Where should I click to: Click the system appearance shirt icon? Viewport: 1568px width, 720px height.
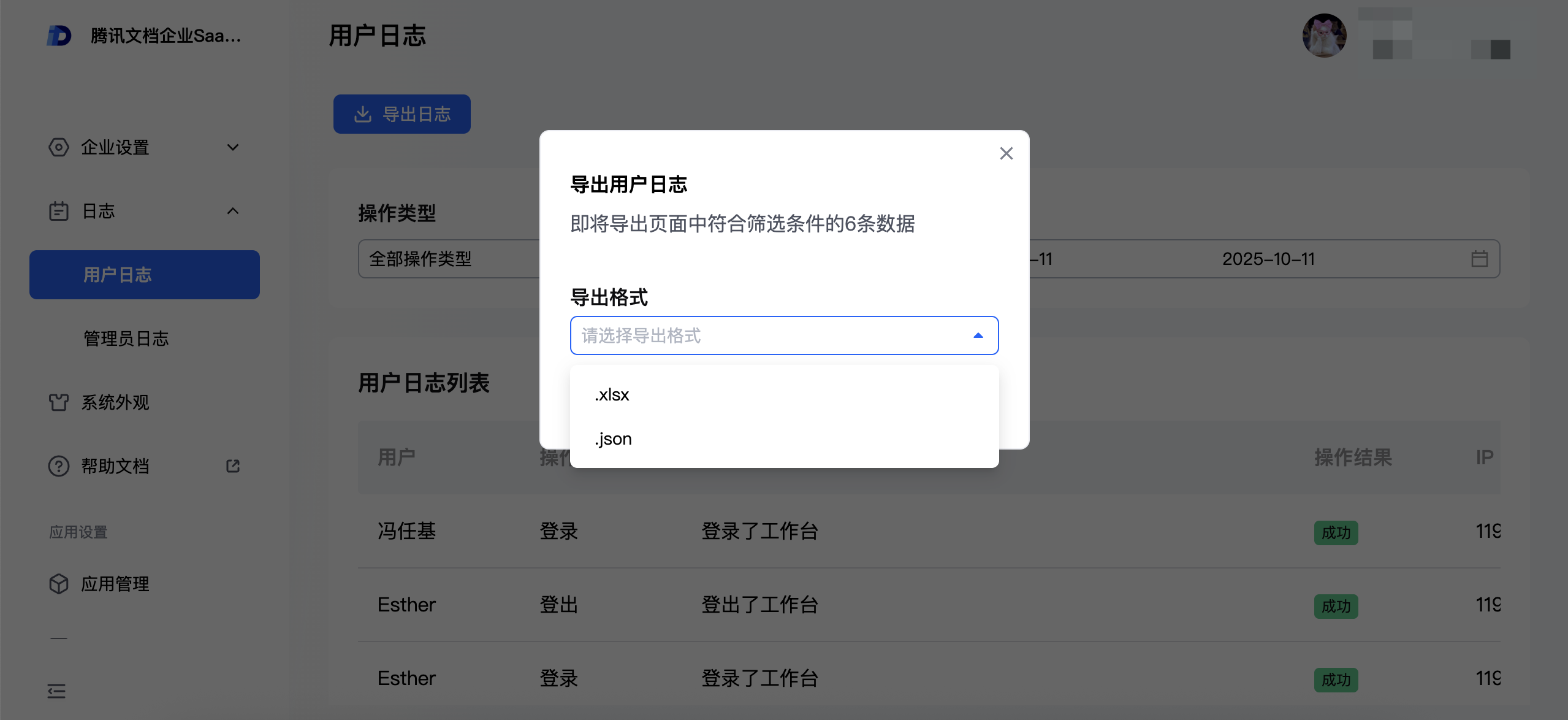coord(58,402)
